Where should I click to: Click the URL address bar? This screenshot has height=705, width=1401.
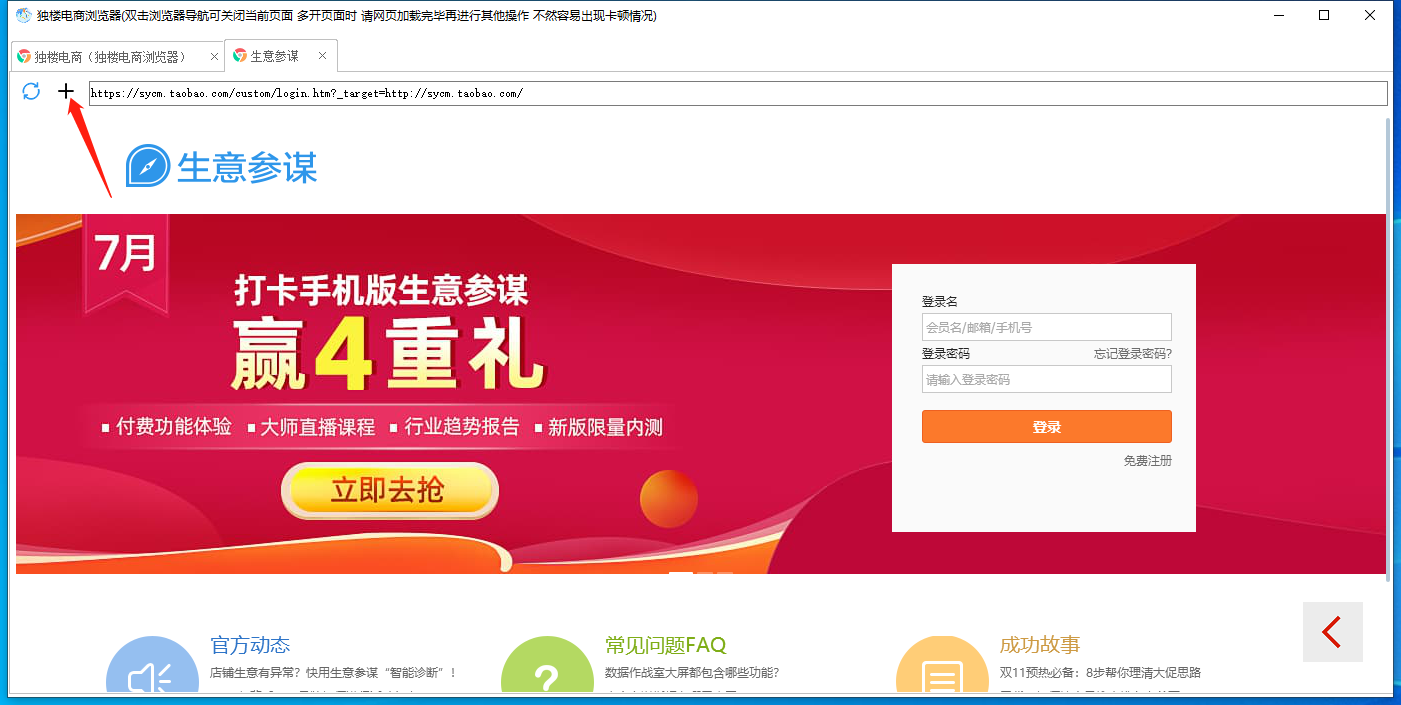click(738, 93)
